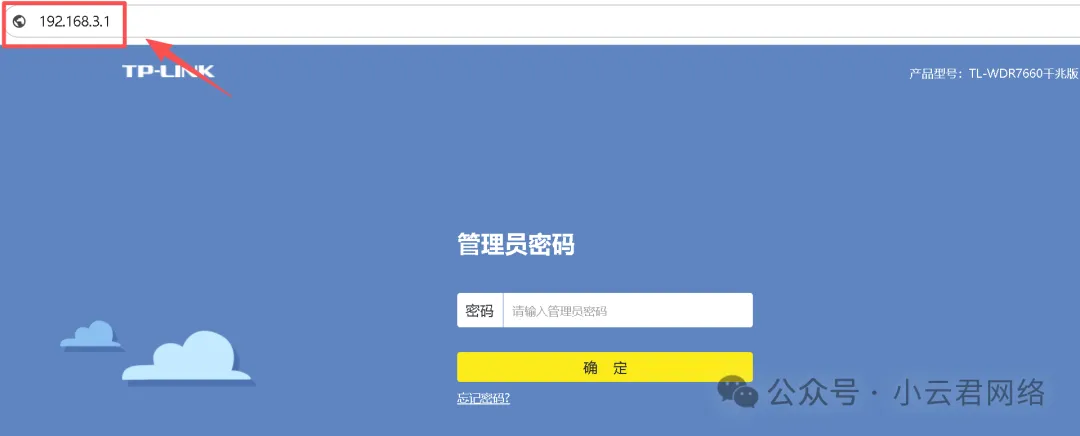Click the small cloud illustration
1080x436 pixels.
(88, 335)
